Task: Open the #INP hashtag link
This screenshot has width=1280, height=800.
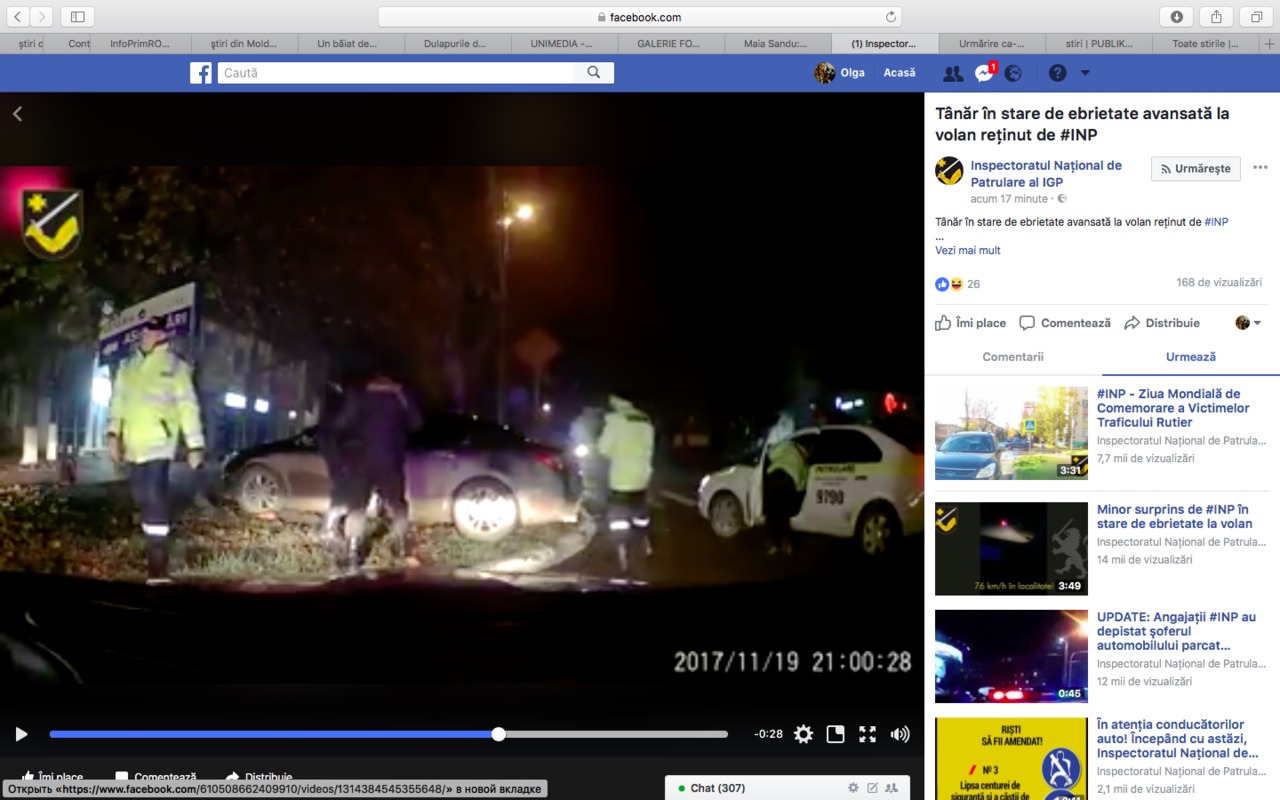Action: click(1216, 222)
